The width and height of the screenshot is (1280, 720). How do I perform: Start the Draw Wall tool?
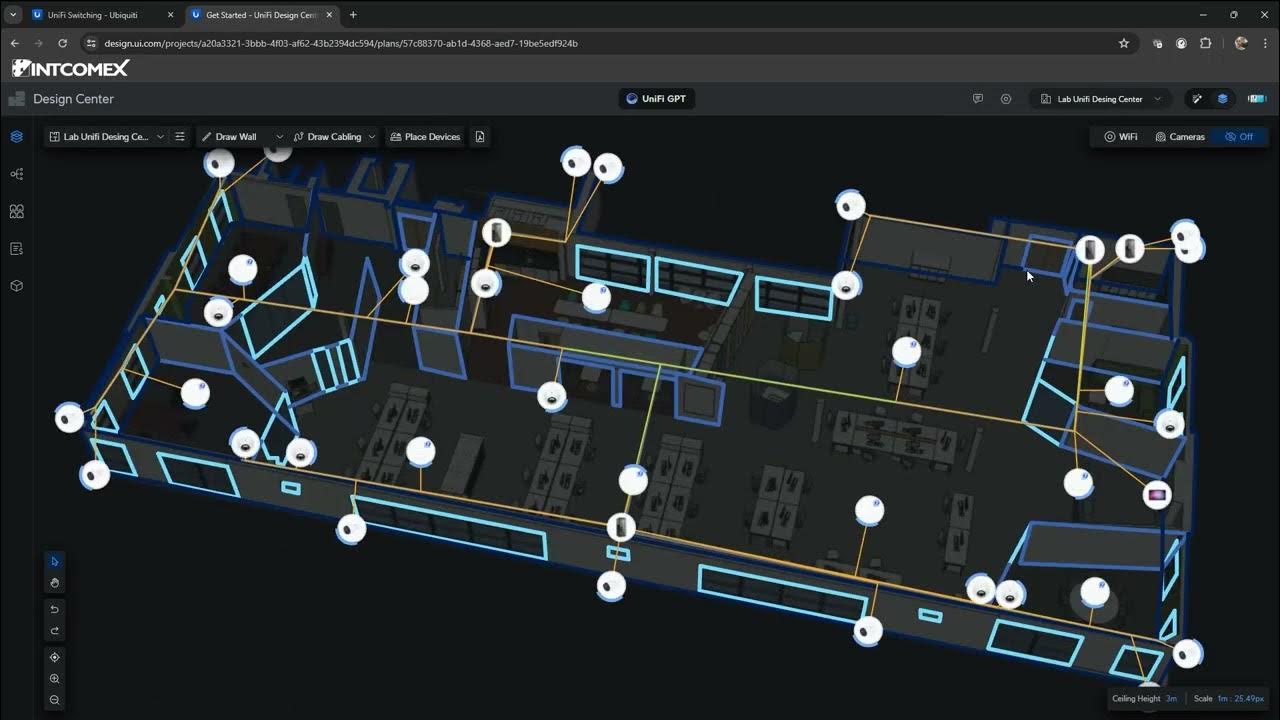click(x=230, y=137)
